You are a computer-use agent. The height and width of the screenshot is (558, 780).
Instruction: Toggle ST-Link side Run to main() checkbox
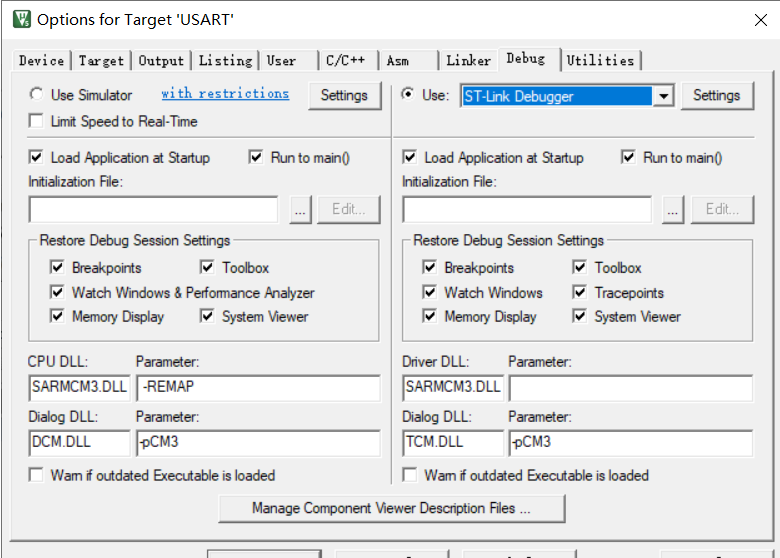(628, 157)
